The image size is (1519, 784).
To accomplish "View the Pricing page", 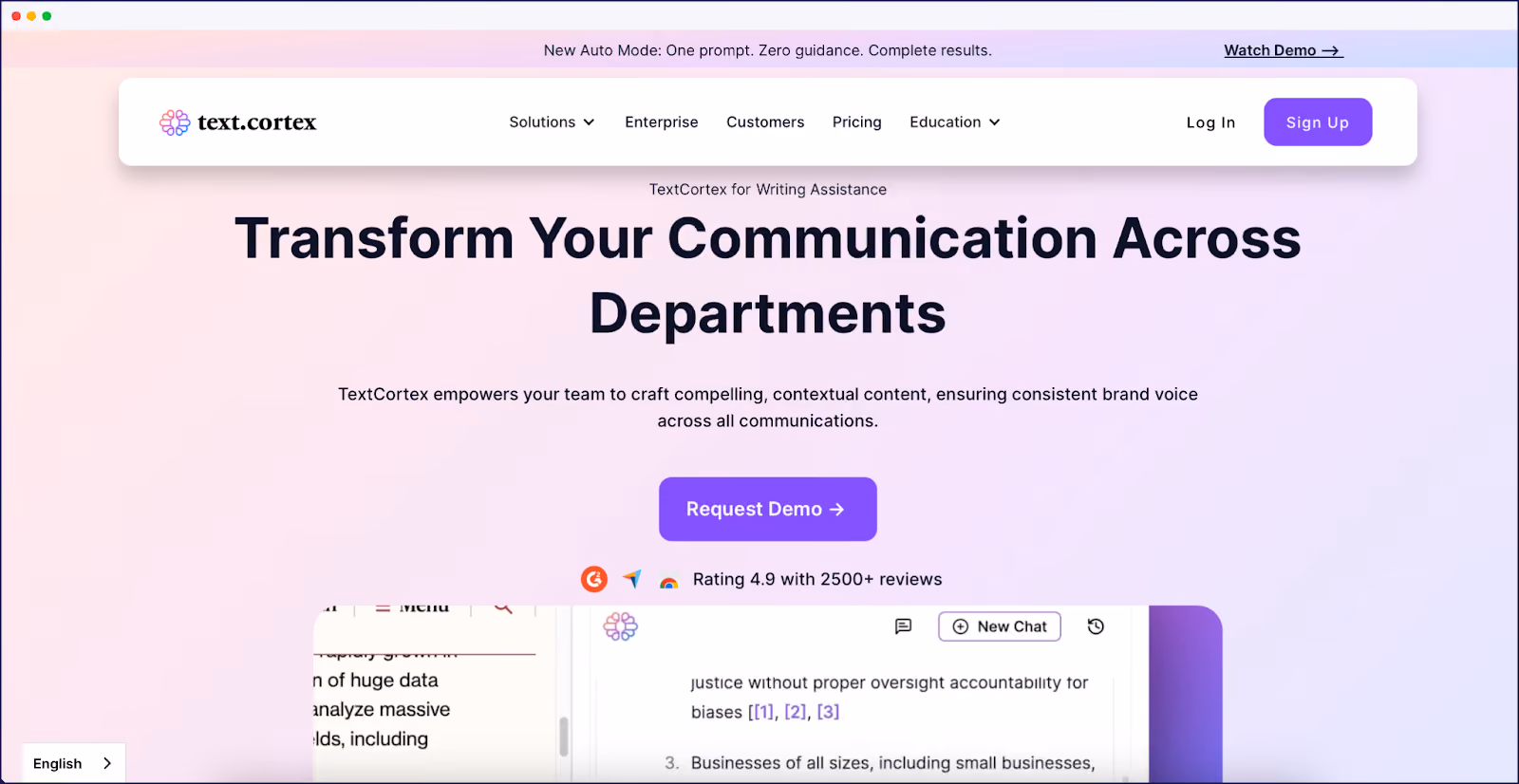I will (x=857, y=122).
